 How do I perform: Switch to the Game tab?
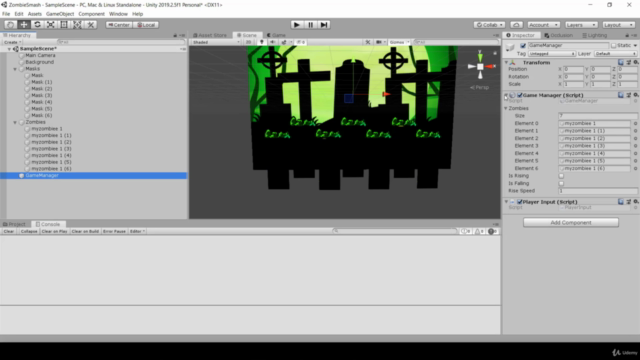(x=276, y=35)
